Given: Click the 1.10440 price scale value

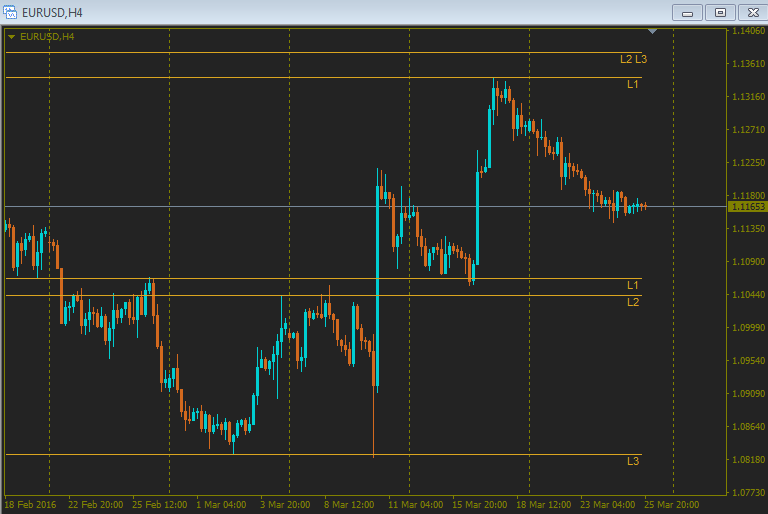Looking at the screenshot, I should pyautogui.click(x=748, y=294).
